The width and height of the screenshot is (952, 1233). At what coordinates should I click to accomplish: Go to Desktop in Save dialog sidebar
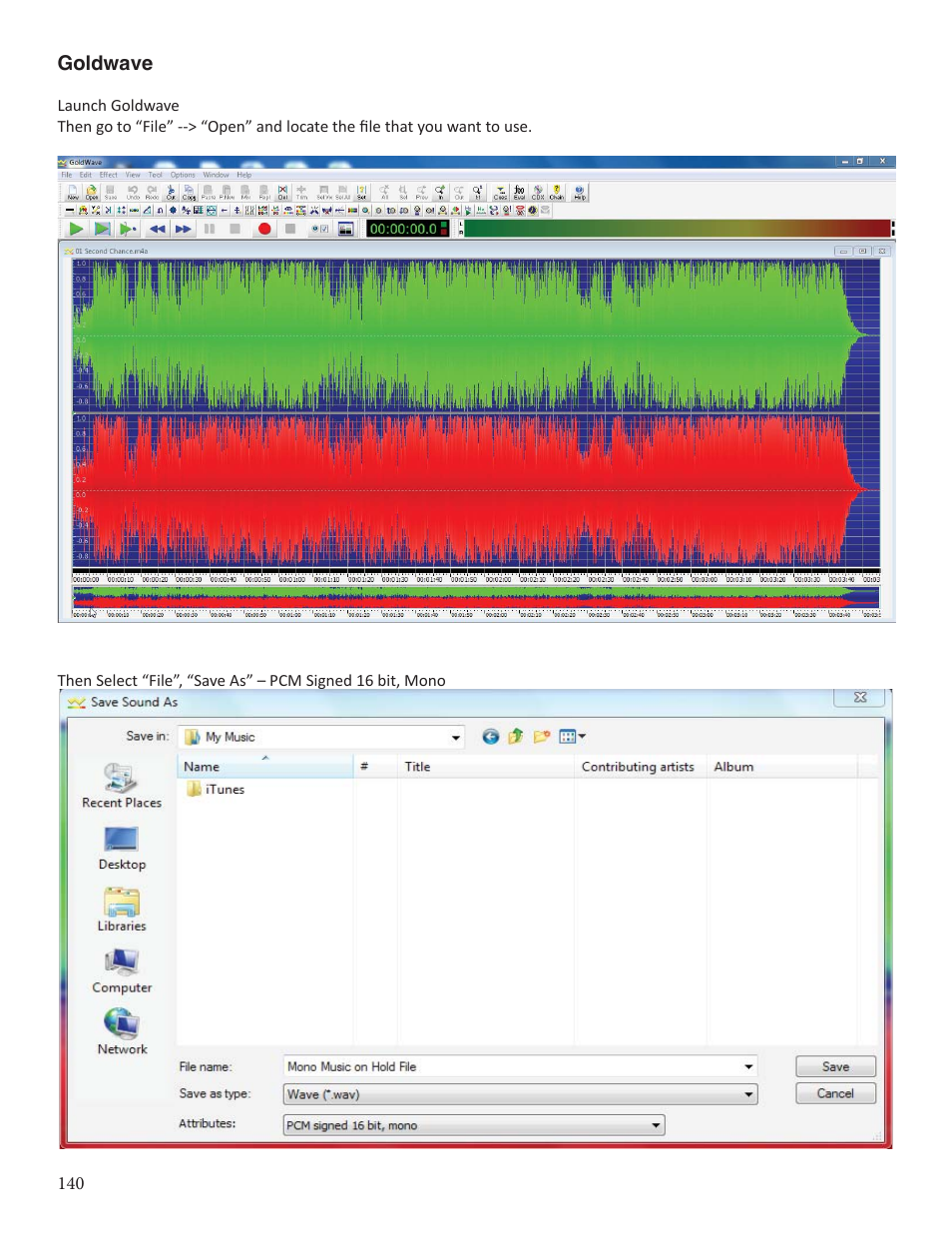click(122, 849)
